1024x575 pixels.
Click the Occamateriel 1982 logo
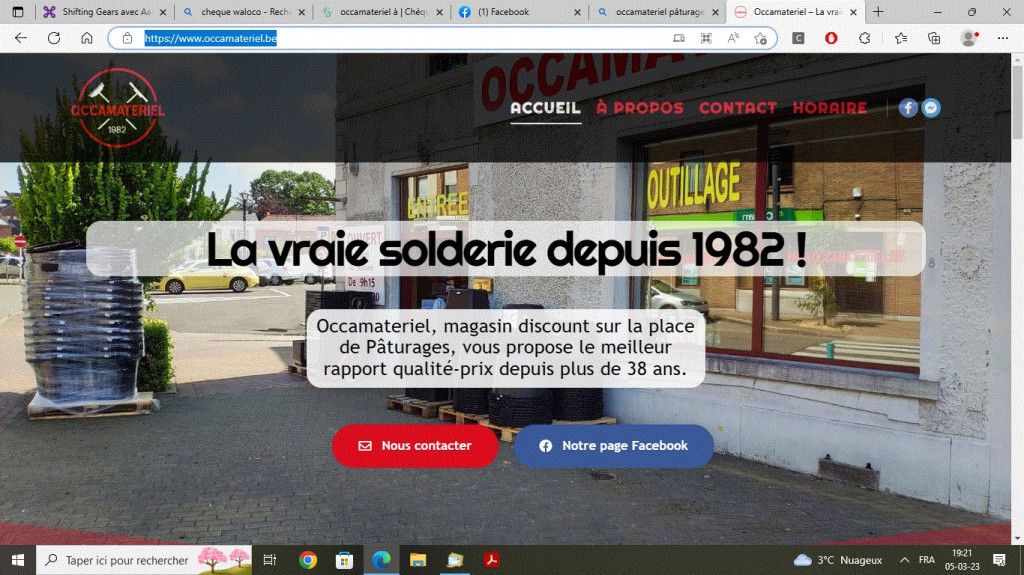pyautogui.click(x=118, y=108)
